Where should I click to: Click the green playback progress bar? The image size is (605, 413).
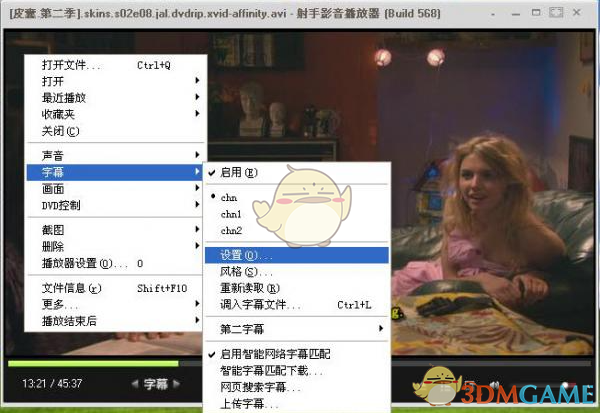[x=93, y=364]
